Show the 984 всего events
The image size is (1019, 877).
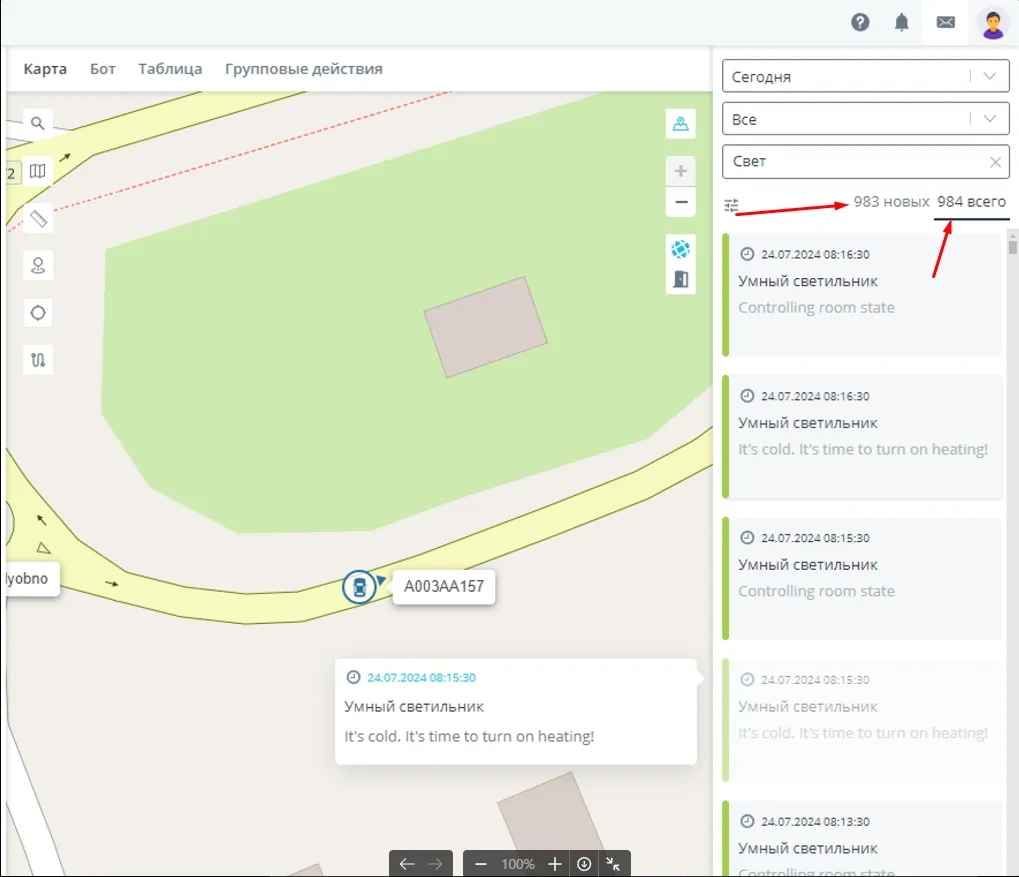pos(971,202)
